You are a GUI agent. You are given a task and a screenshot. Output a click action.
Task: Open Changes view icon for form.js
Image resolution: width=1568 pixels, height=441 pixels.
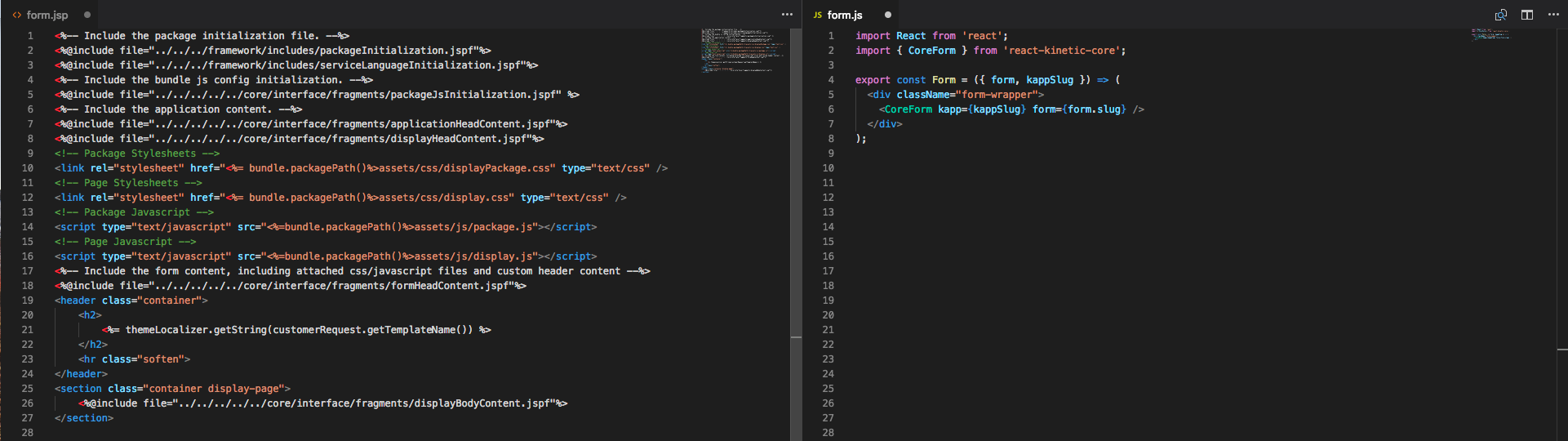(1500, 15)
